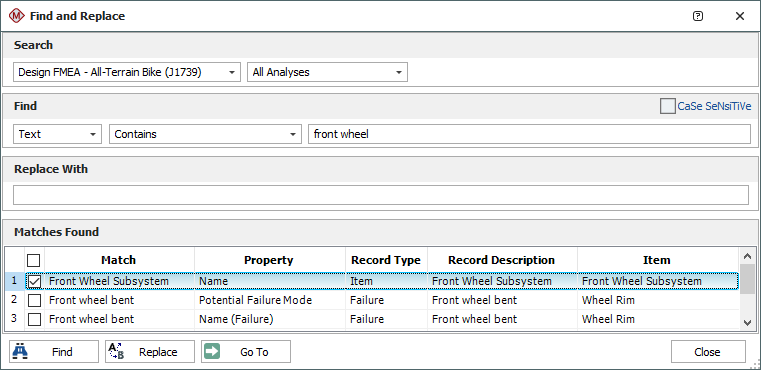This screenshot has height=370, width=761.
Task: Click the Record Description column header
Action: [x=502, y=260]
